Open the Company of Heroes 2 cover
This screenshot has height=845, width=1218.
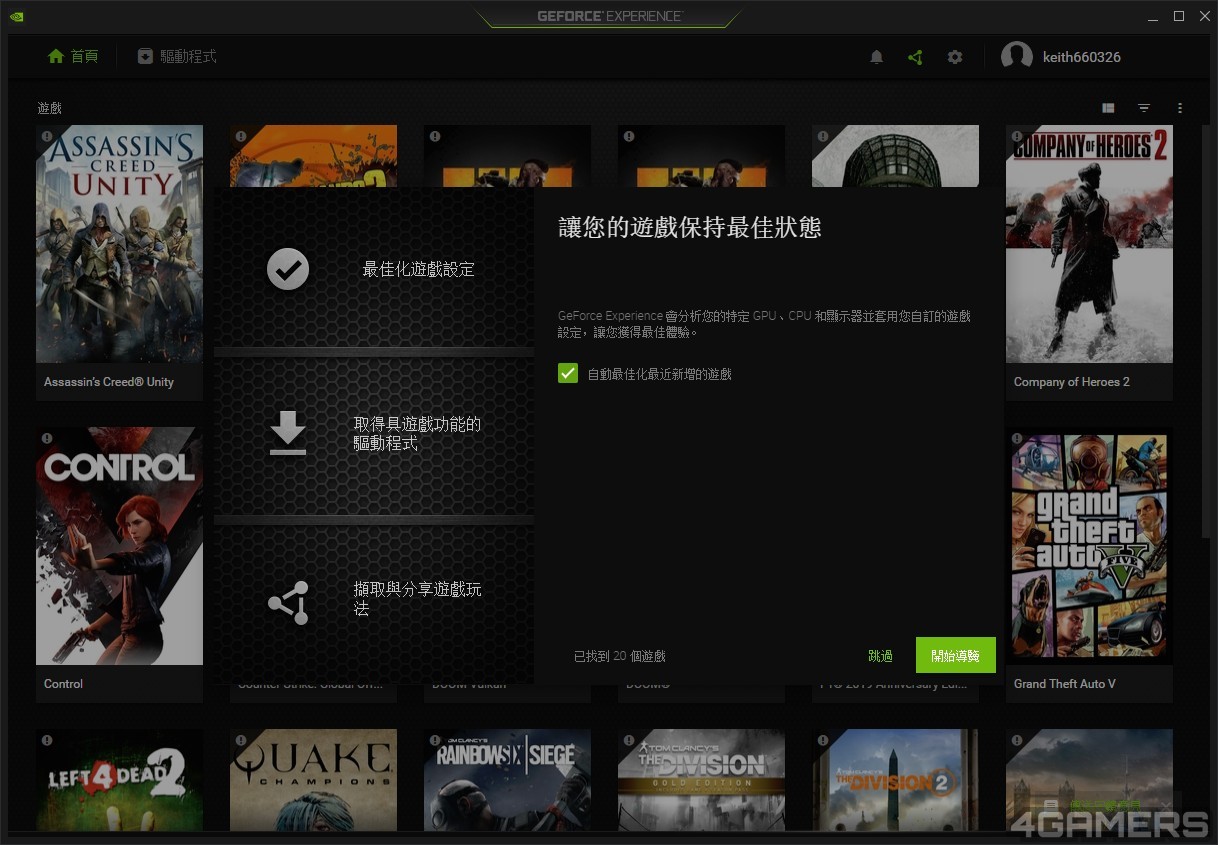(x=1089, y=244)
